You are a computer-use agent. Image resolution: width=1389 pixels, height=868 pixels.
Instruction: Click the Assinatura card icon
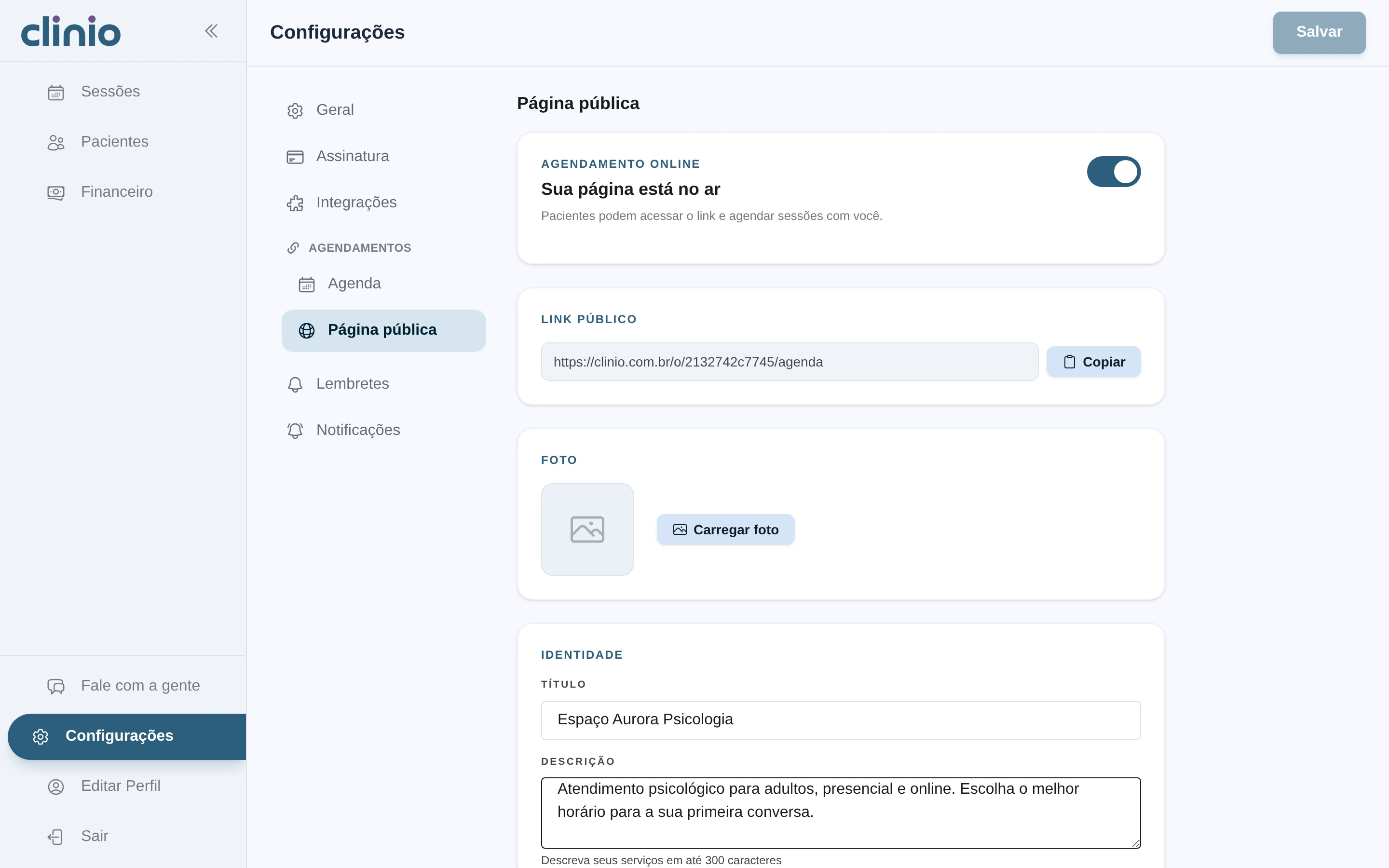[295, 157]
